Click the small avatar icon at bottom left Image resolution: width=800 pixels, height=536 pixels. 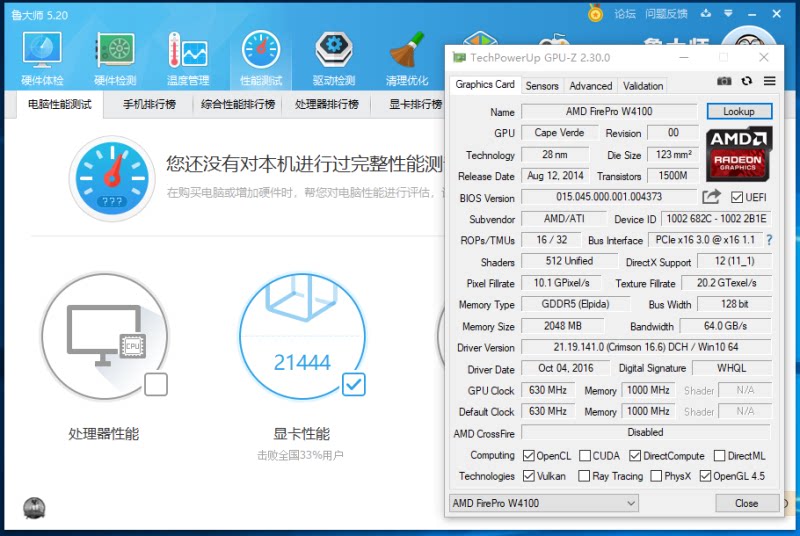(x=34, y=508)
